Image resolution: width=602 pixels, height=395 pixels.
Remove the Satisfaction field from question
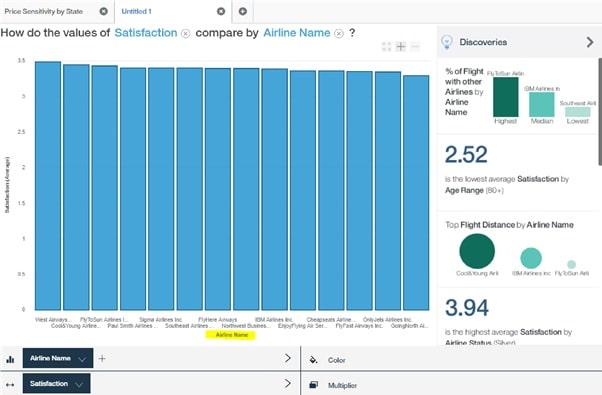[x=185, y=34]
